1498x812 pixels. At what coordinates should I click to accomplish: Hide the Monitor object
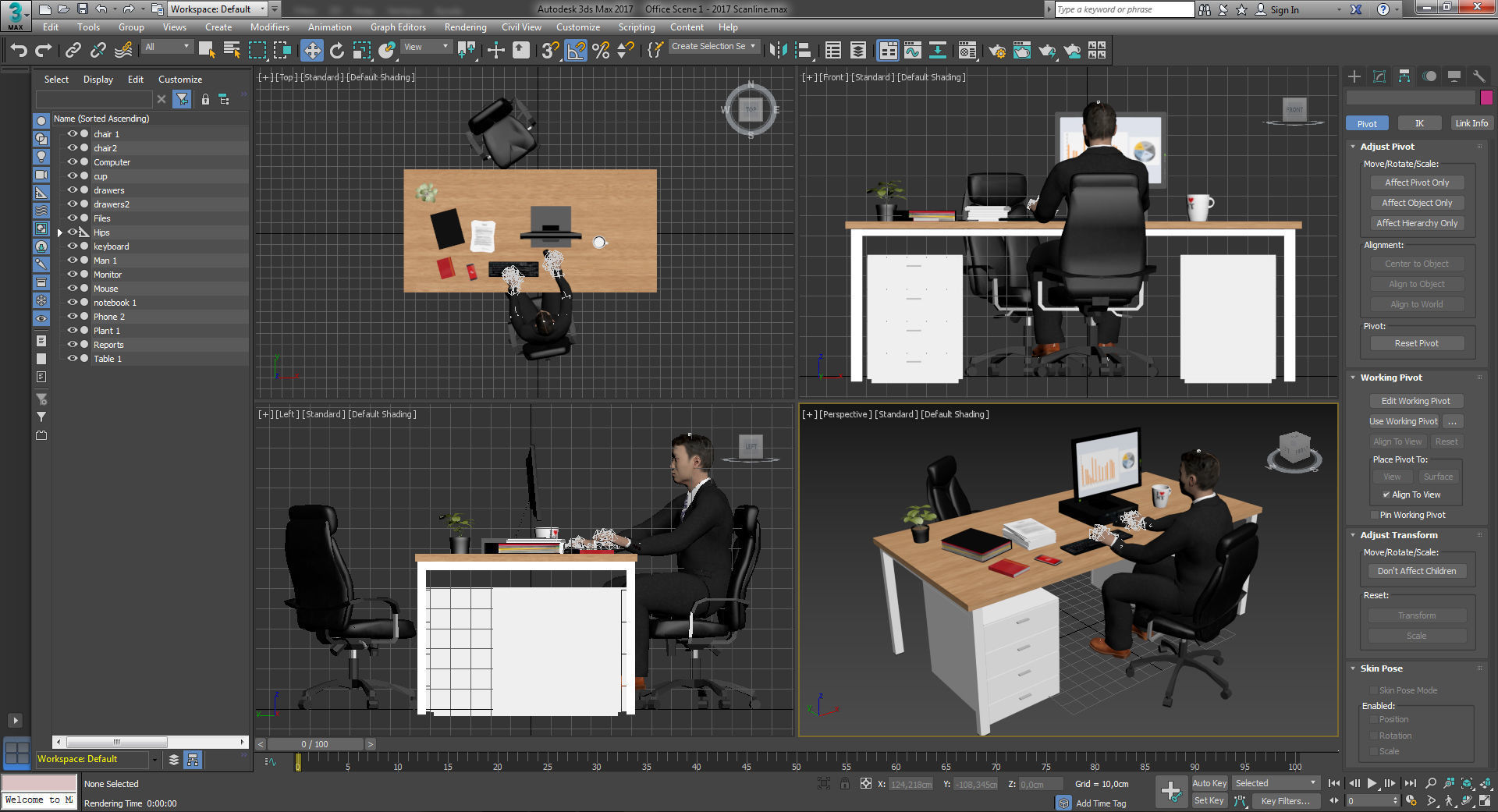click(x=72, y=275)
